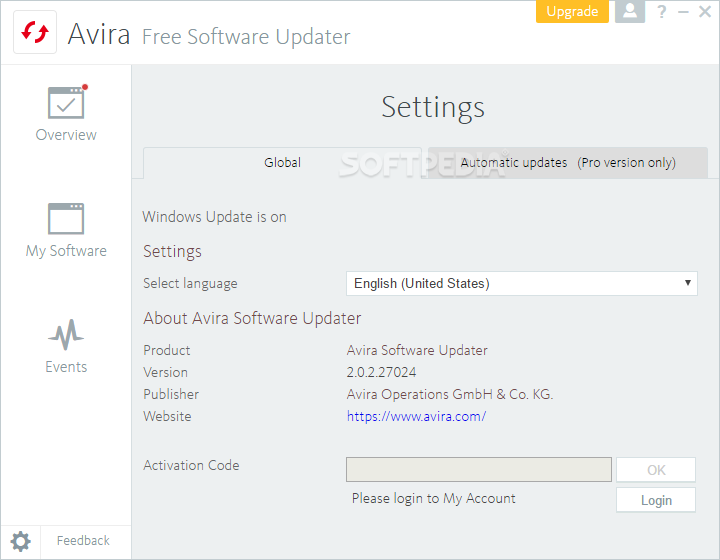This screenshot has width=720, height=560.
Task: Open the My Software window icon
Action: point(66,218)
